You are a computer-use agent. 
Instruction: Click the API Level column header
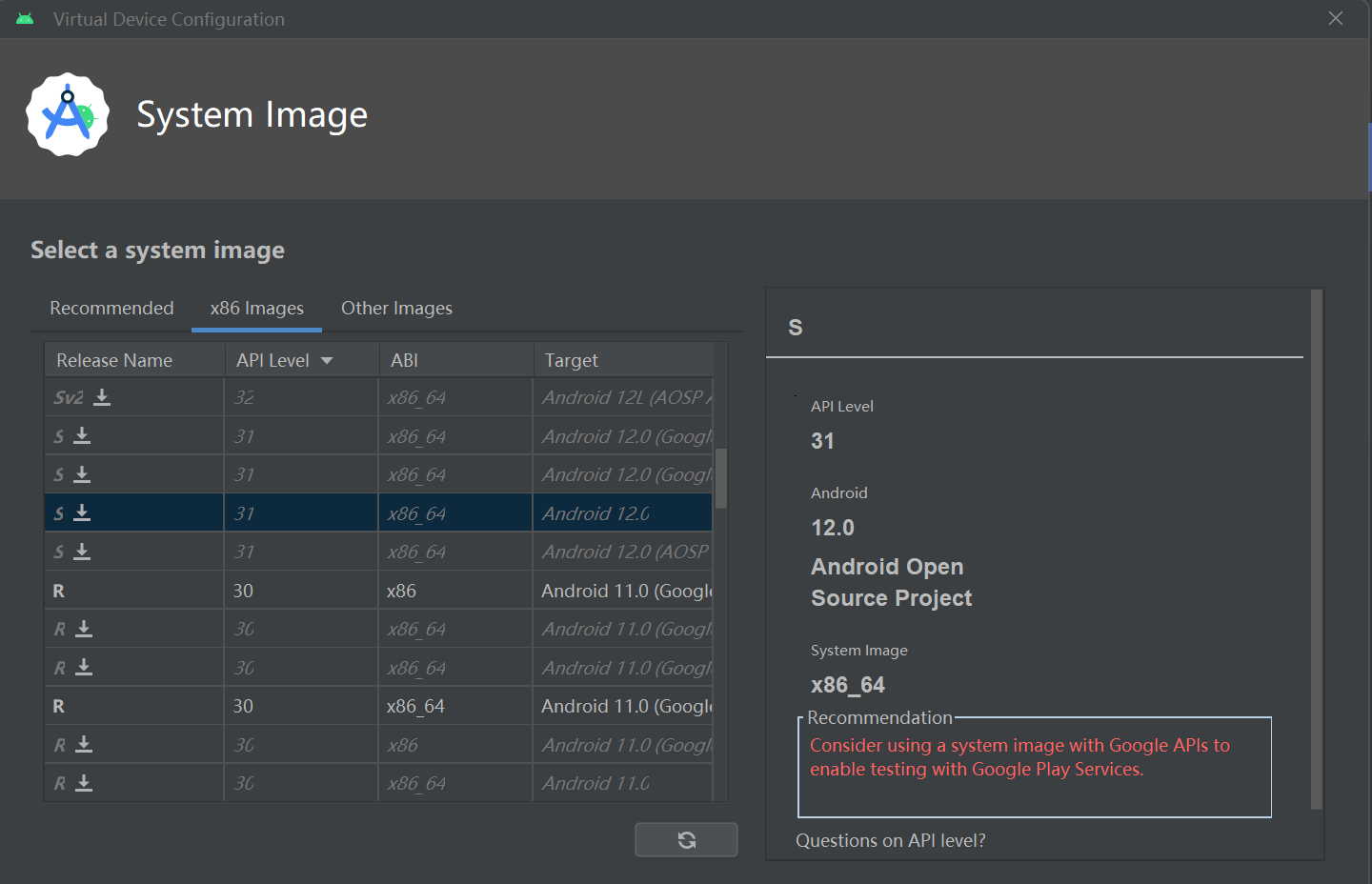click(x=302, y=360)
